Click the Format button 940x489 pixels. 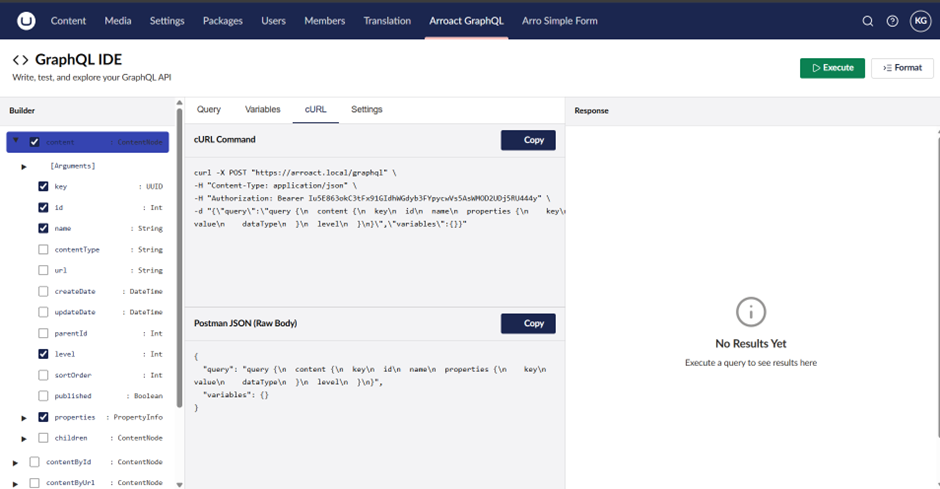(902, 67)
